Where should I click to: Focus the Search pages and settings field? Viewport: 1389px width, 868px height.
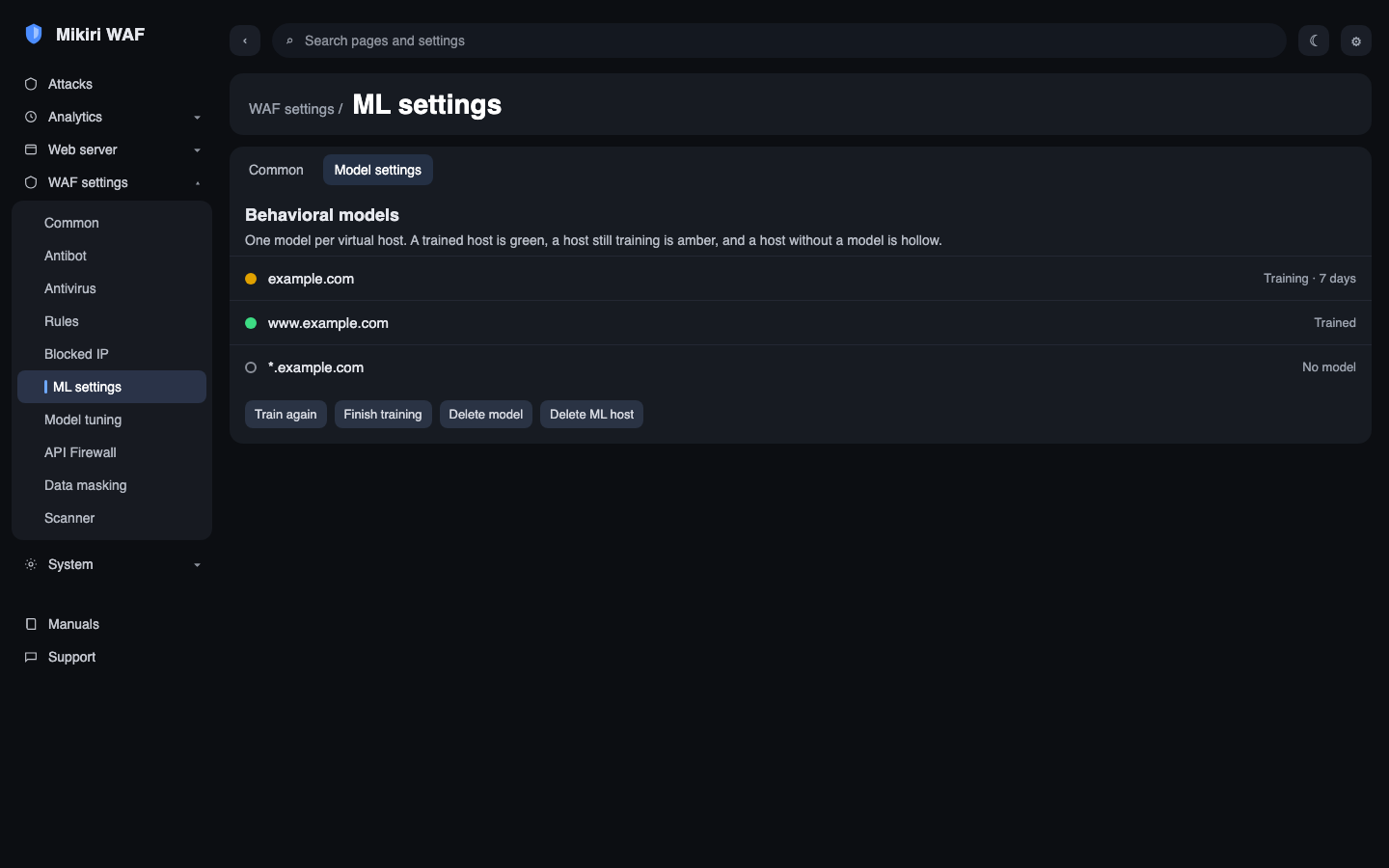tap(779, 41)
